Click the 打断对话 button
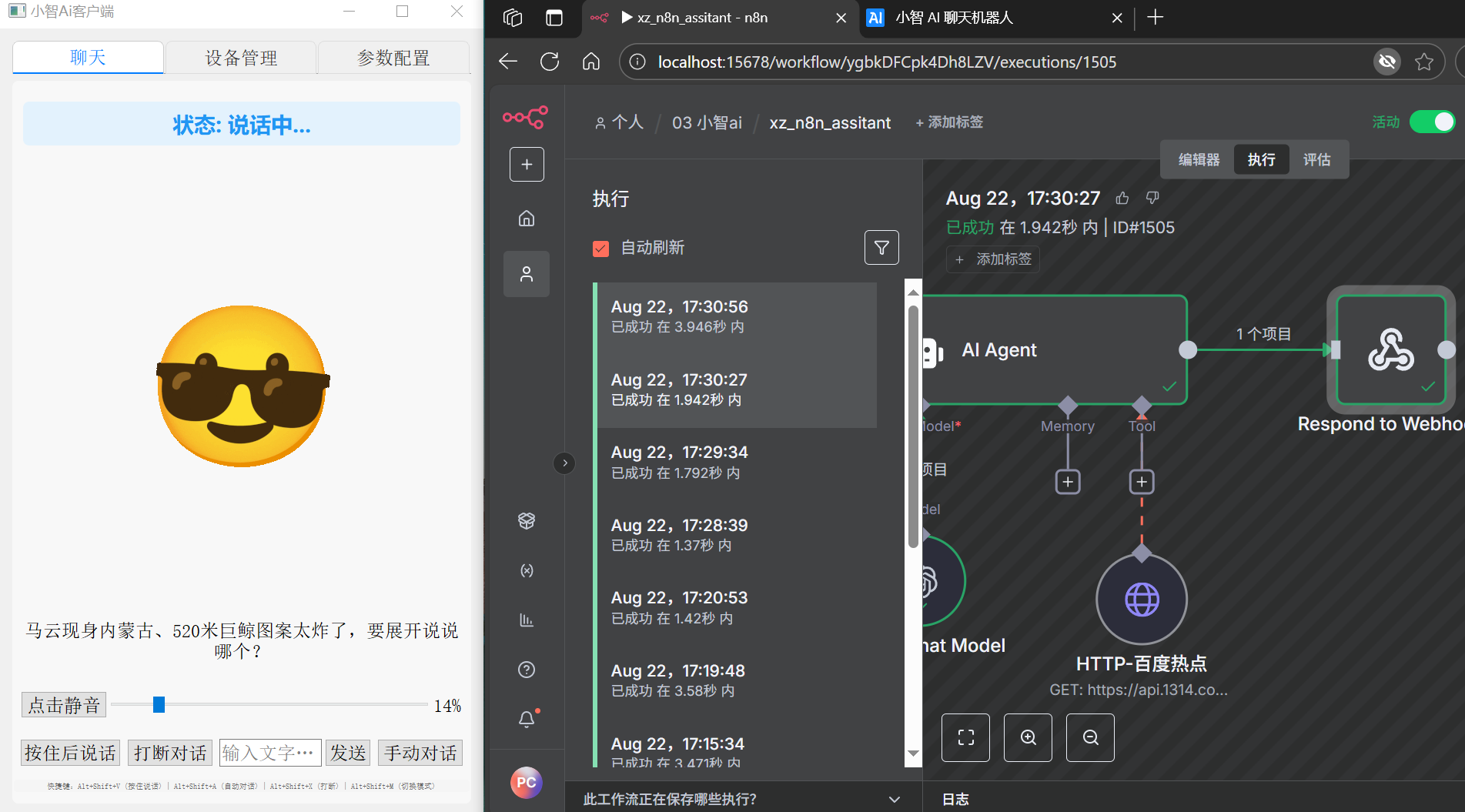 170,753
